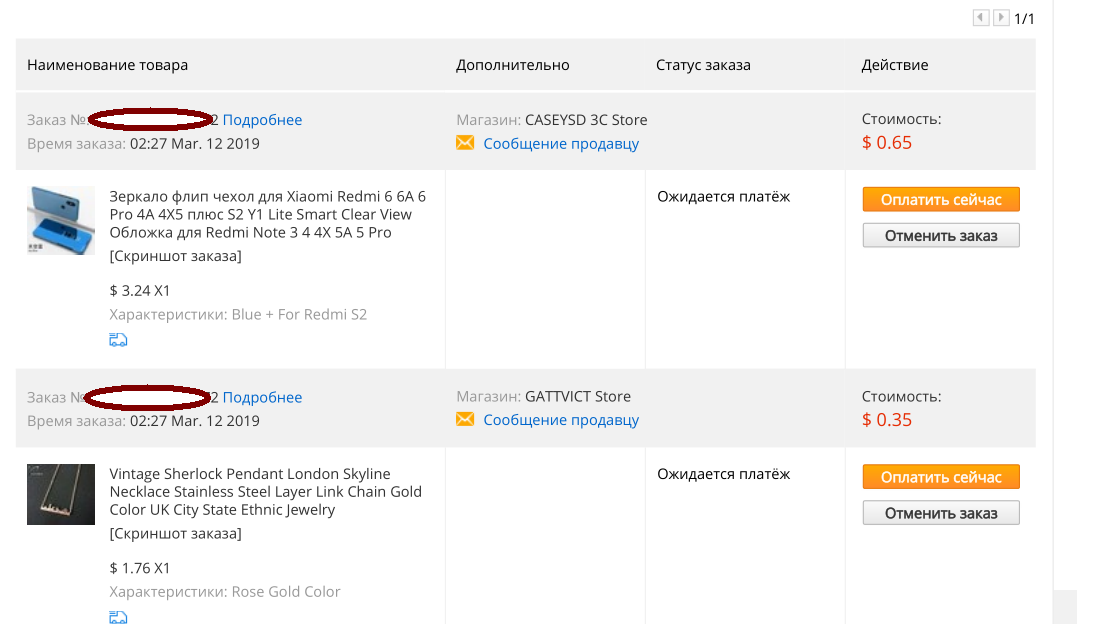Message seller of CASEYSD 3C Store
The width and height of the screenshot is (1096, 624).
click(561, 143)
